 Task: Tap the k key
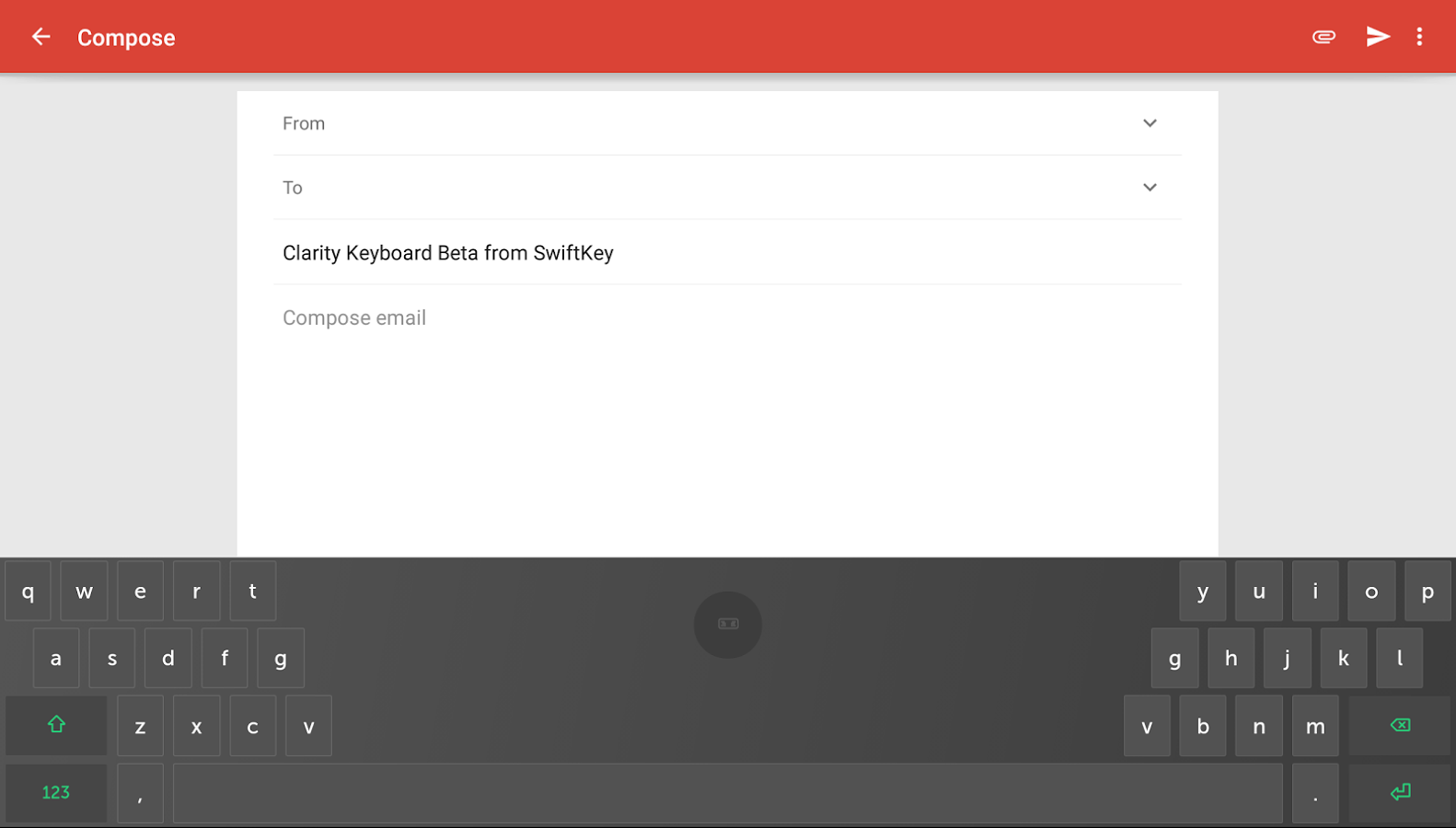tap(1344, 658)
